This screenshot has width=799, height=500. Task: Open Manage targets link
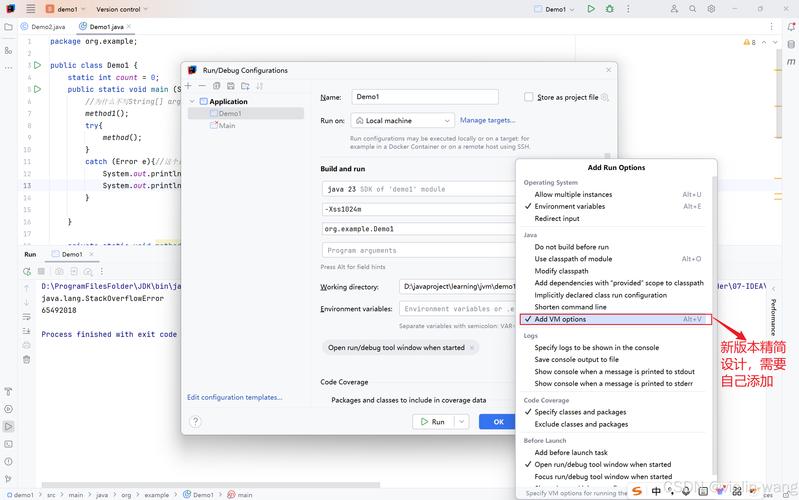coord(487,120)
